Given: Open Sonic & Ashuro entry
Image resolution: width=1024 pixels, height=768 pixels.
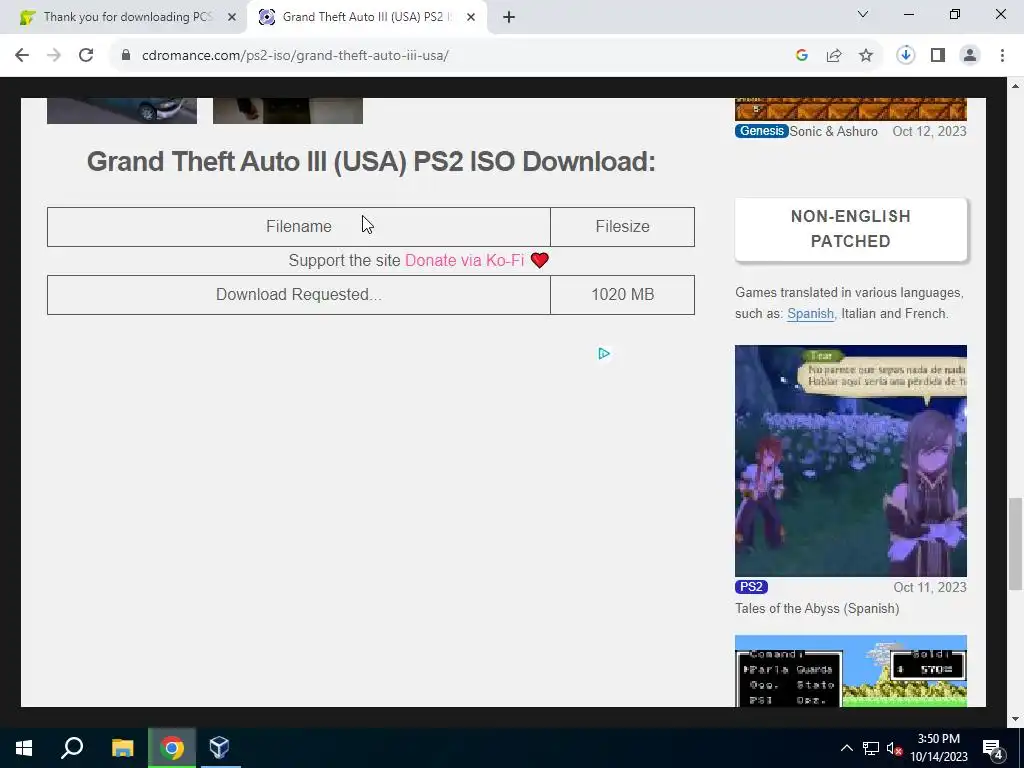Looking at the screenshot, I should point(833,131).
